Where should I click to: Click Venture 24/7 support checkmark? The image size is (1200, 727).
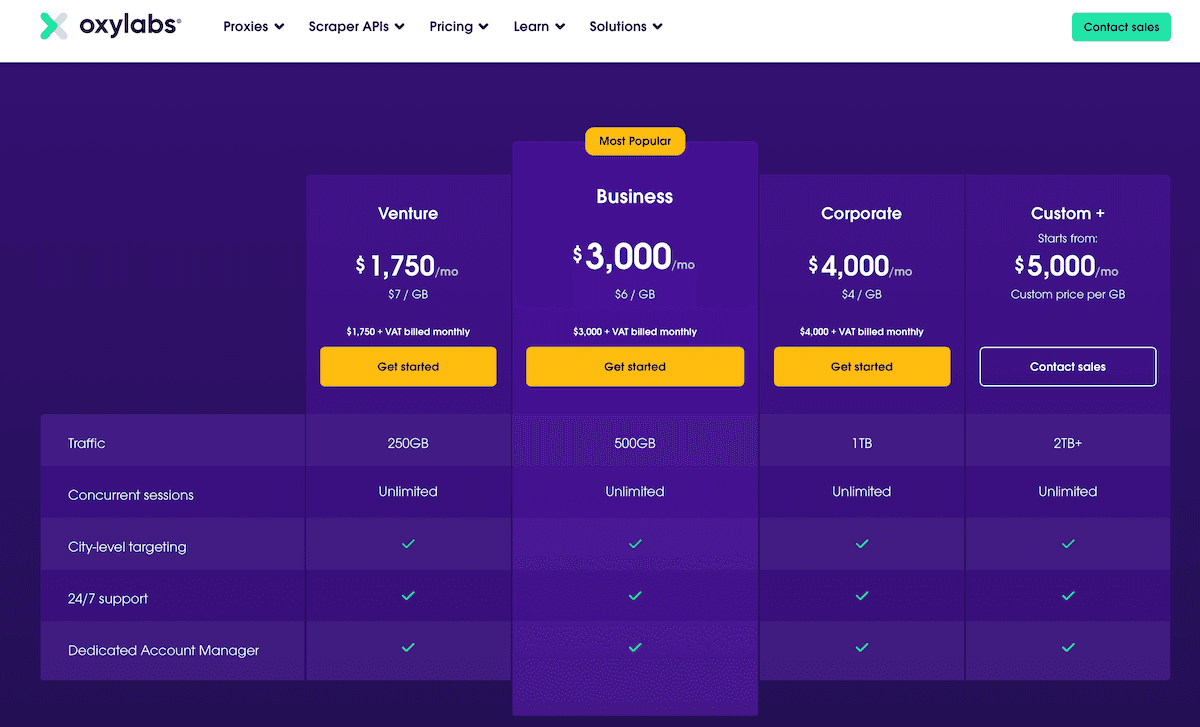coord(408,596)
